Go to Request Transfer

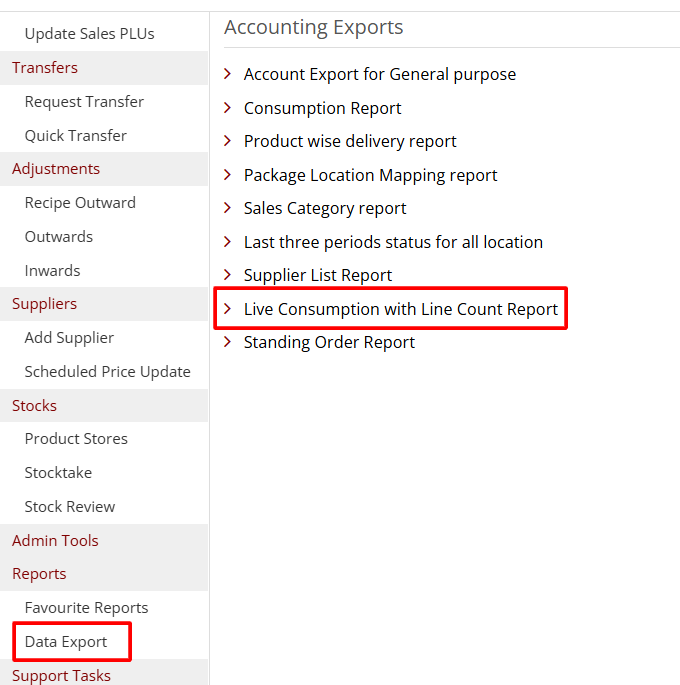click(x=84, y=102)
